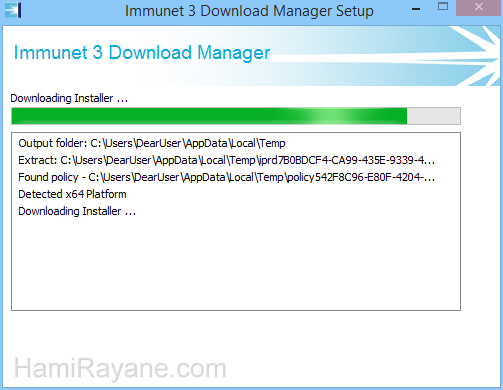The height and width of the screenshot is (390, 503).
Task: Click the window title 'Immunet 3 Download Manager Setup'
Action: 249,11
